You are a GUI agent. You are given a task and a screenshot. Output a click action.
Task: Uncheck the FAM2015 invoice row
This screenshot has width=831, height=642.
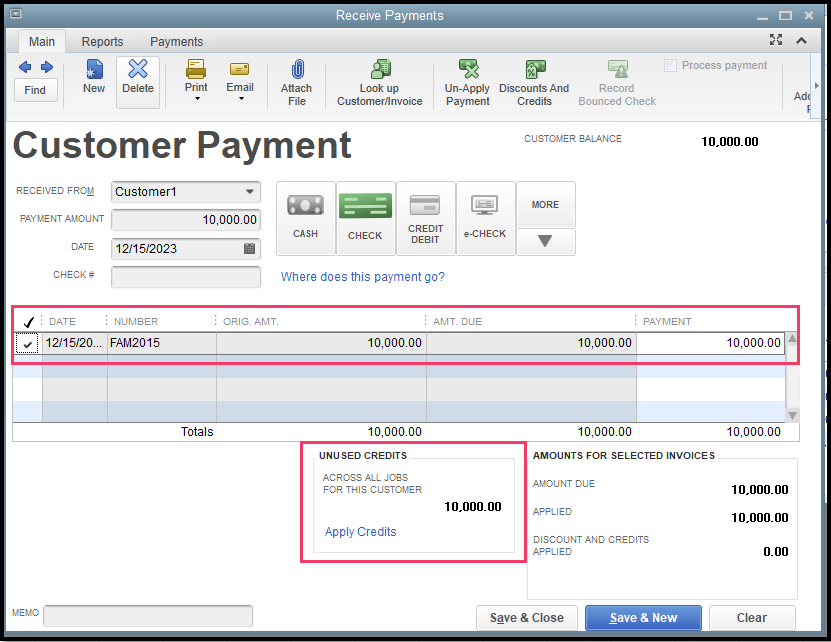(x=27, y=343)
